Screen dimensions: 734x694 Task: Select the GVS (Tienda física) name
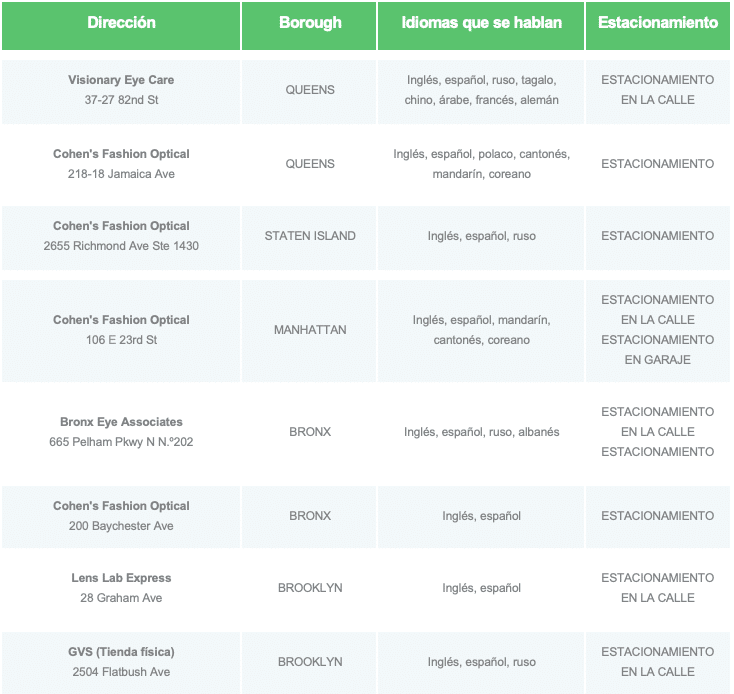(121, 652)
